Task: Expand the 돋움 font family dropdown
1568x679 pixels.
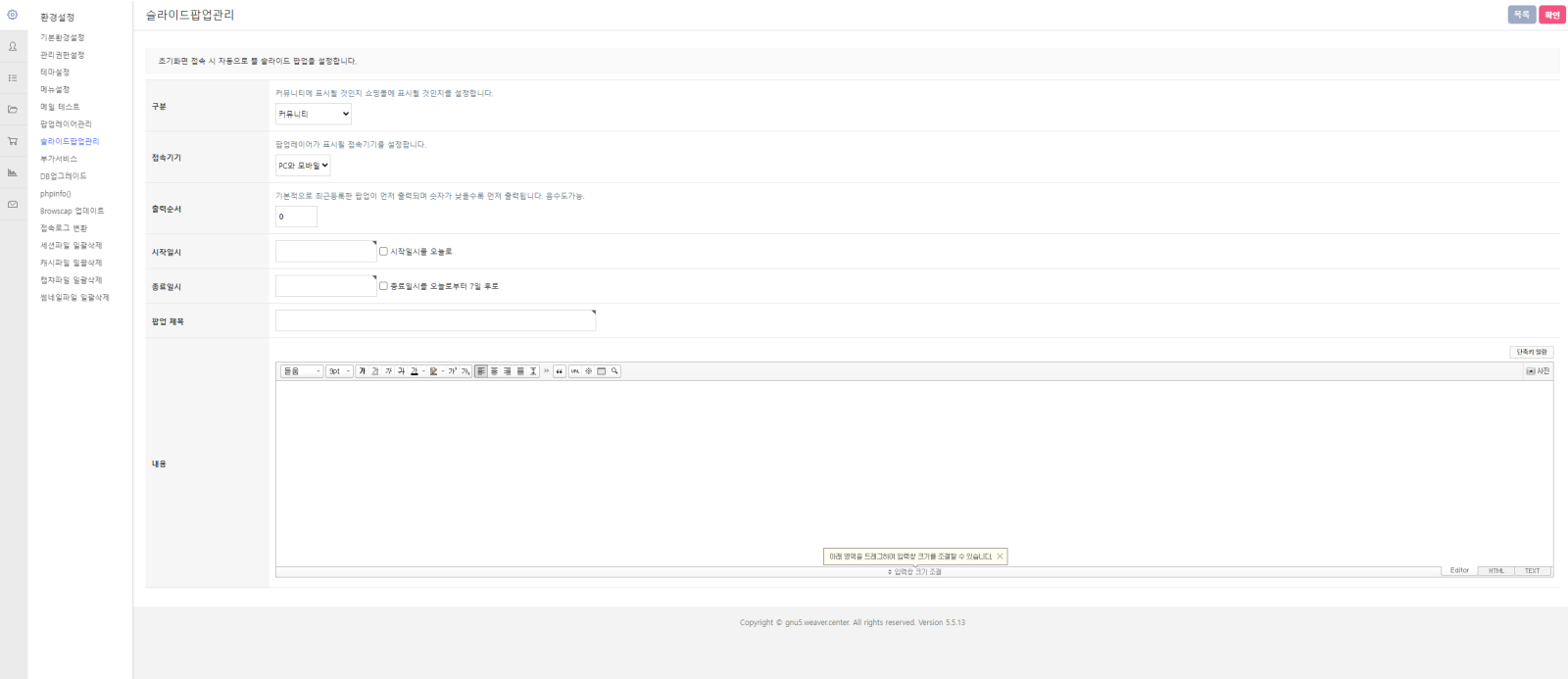Action: (302, 371)
